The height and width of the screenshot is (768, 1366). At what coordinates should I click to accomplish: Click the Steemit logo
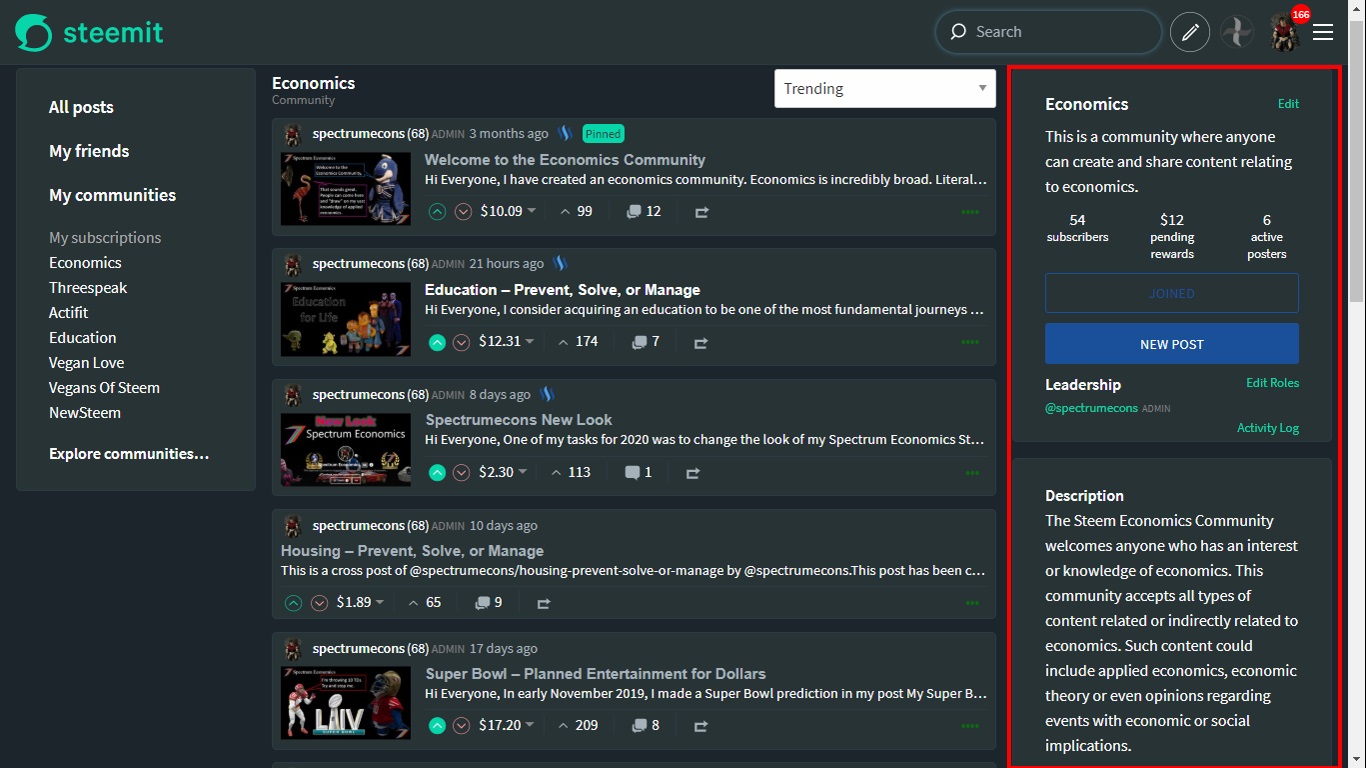89,33
